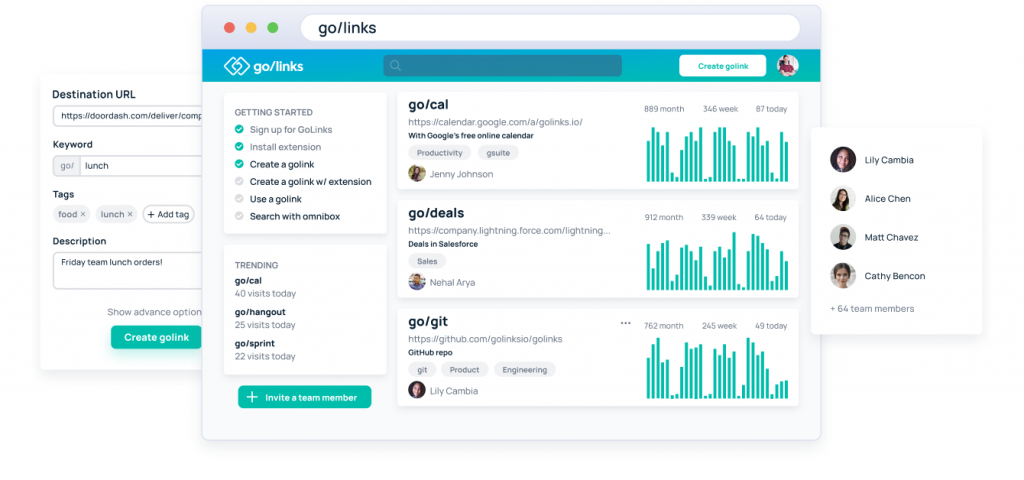Remove the food tag with its x
This screenshot has height=480, width=1024.
pos(83,214)
